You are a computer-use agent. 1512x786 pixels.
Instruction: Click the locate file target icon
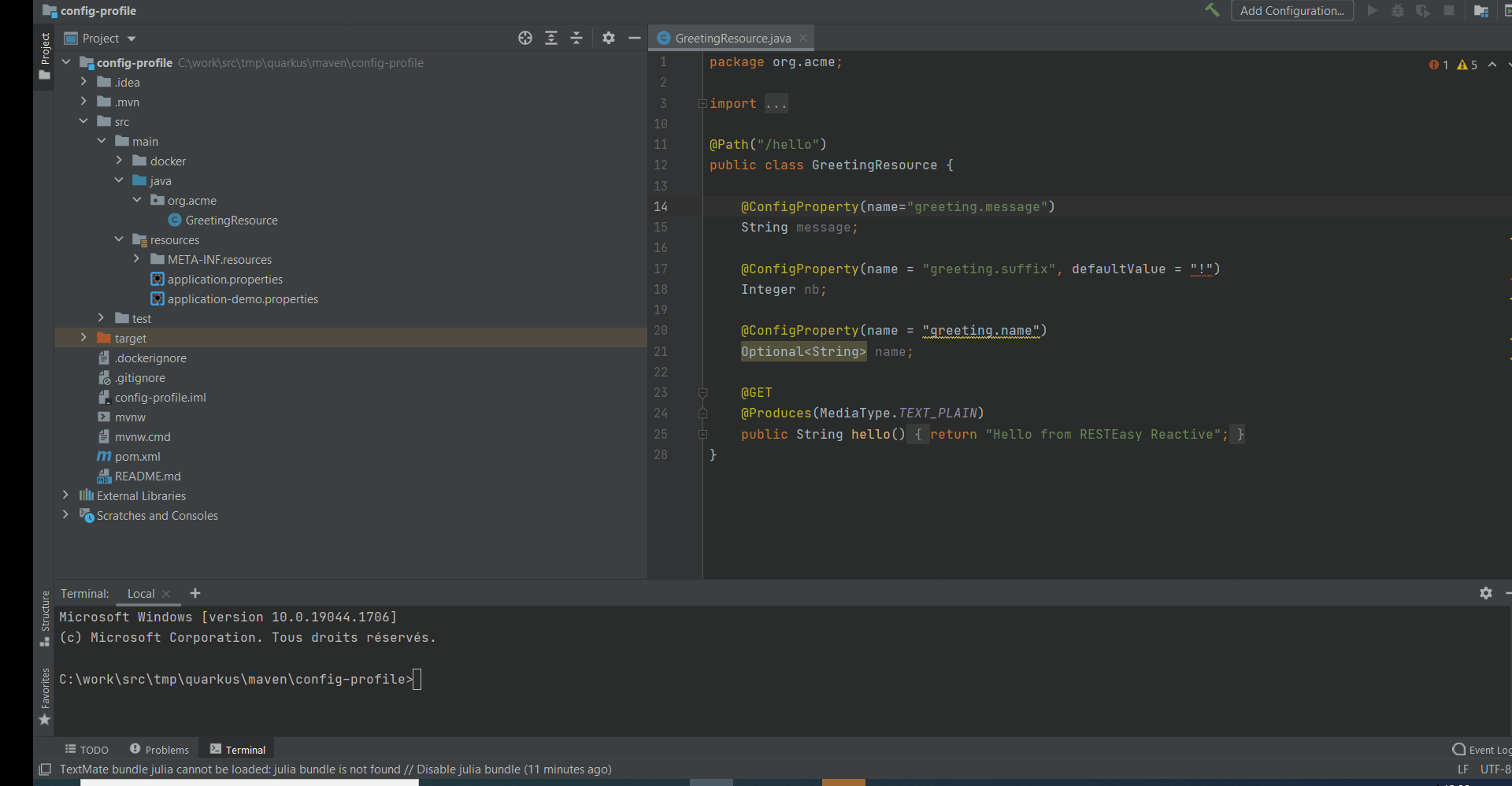tap(525, 38)
